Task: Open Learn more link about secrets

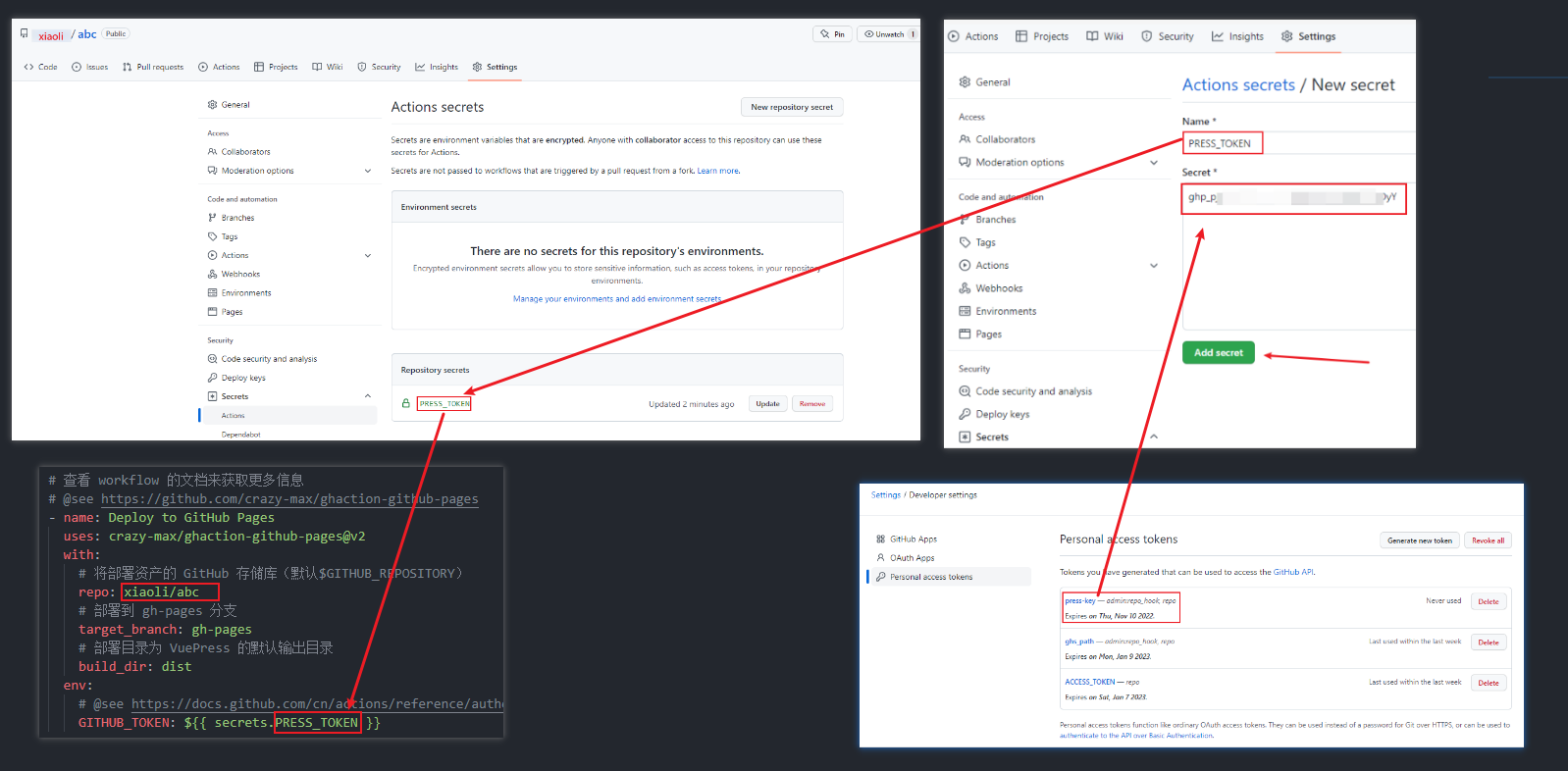Action: point(718,171)
